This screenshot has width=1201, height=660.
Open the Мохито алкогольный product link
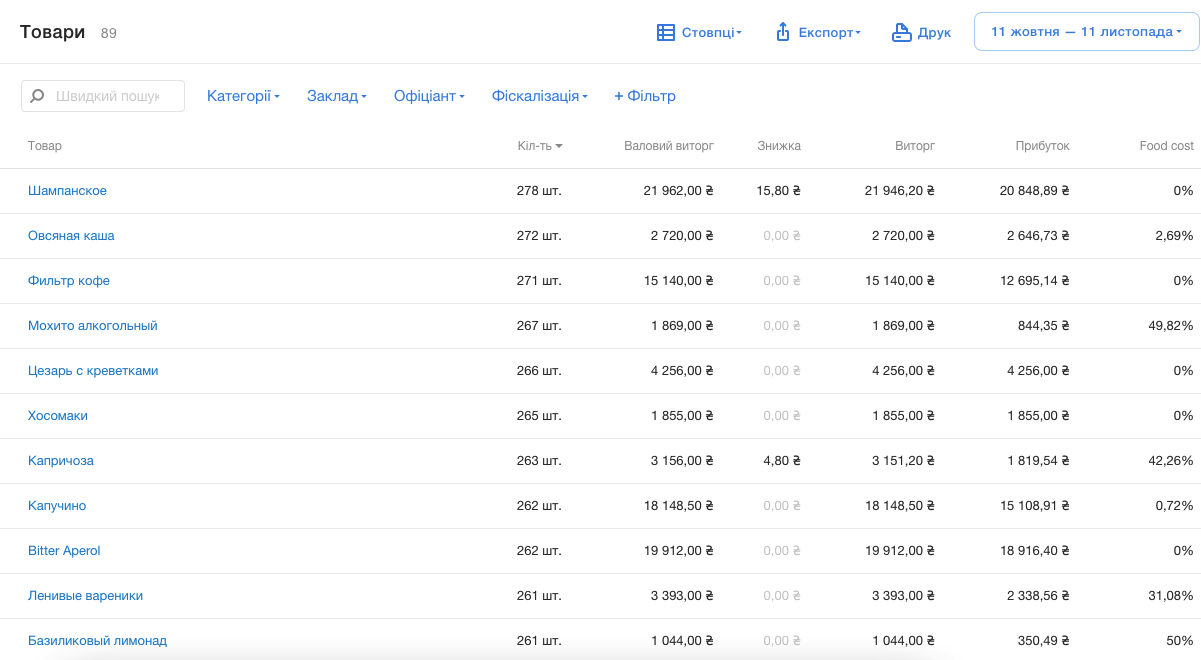point(93,326)
